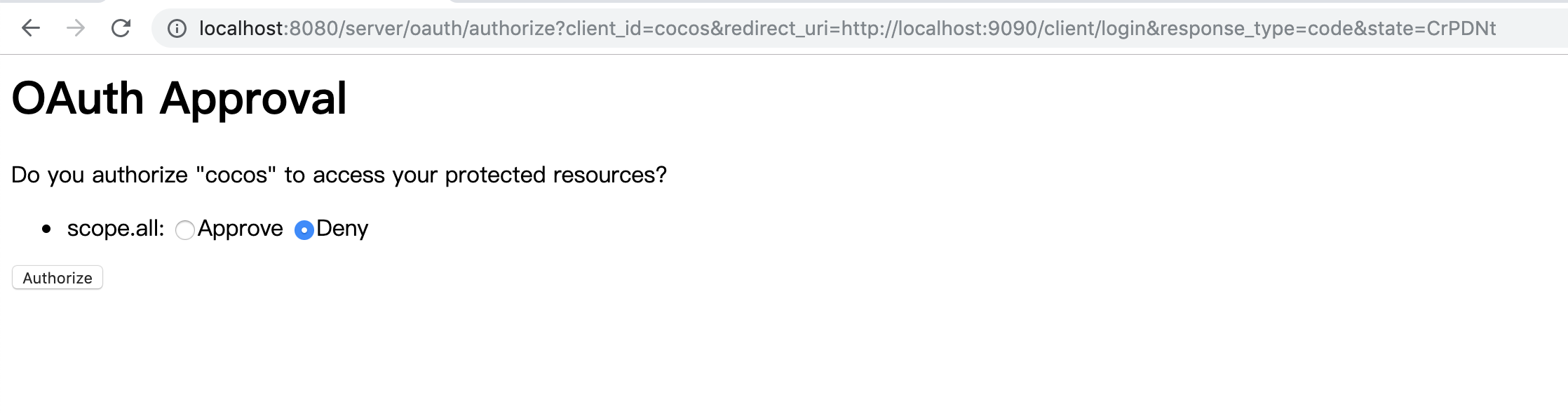View site information icon beside URL

177,28
